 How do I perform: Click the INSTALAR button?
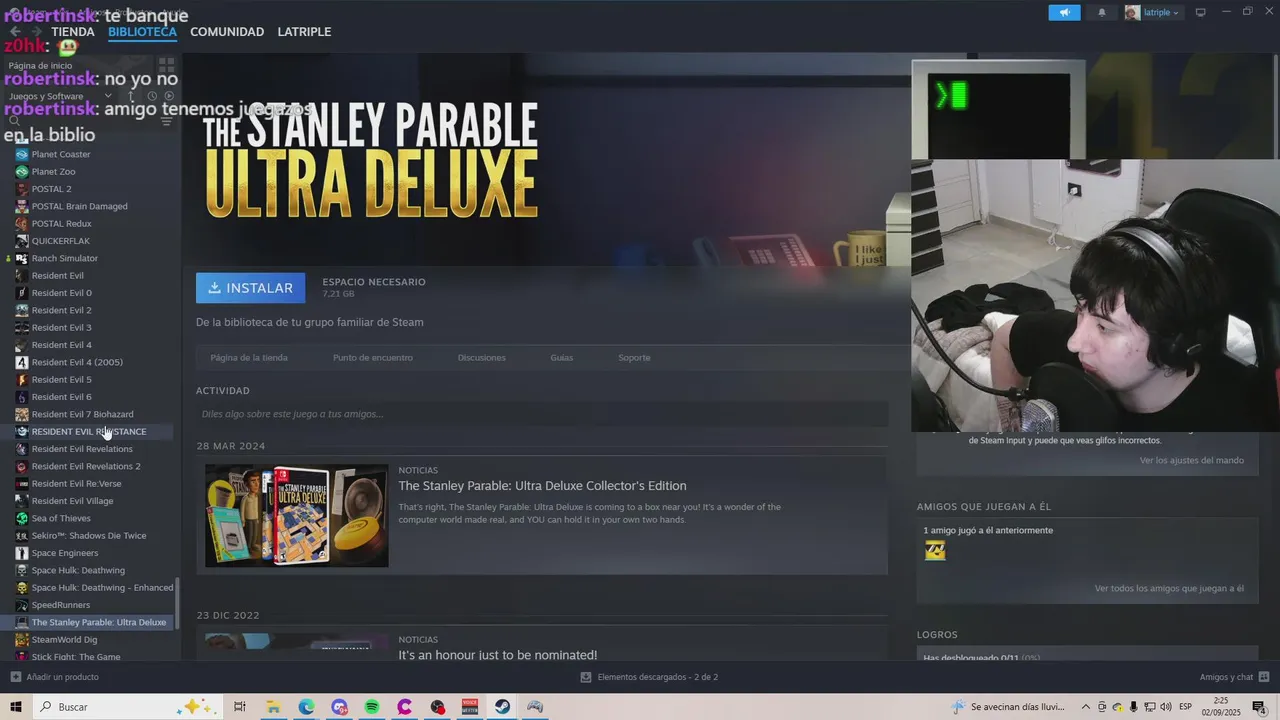[x=251, y=288]
